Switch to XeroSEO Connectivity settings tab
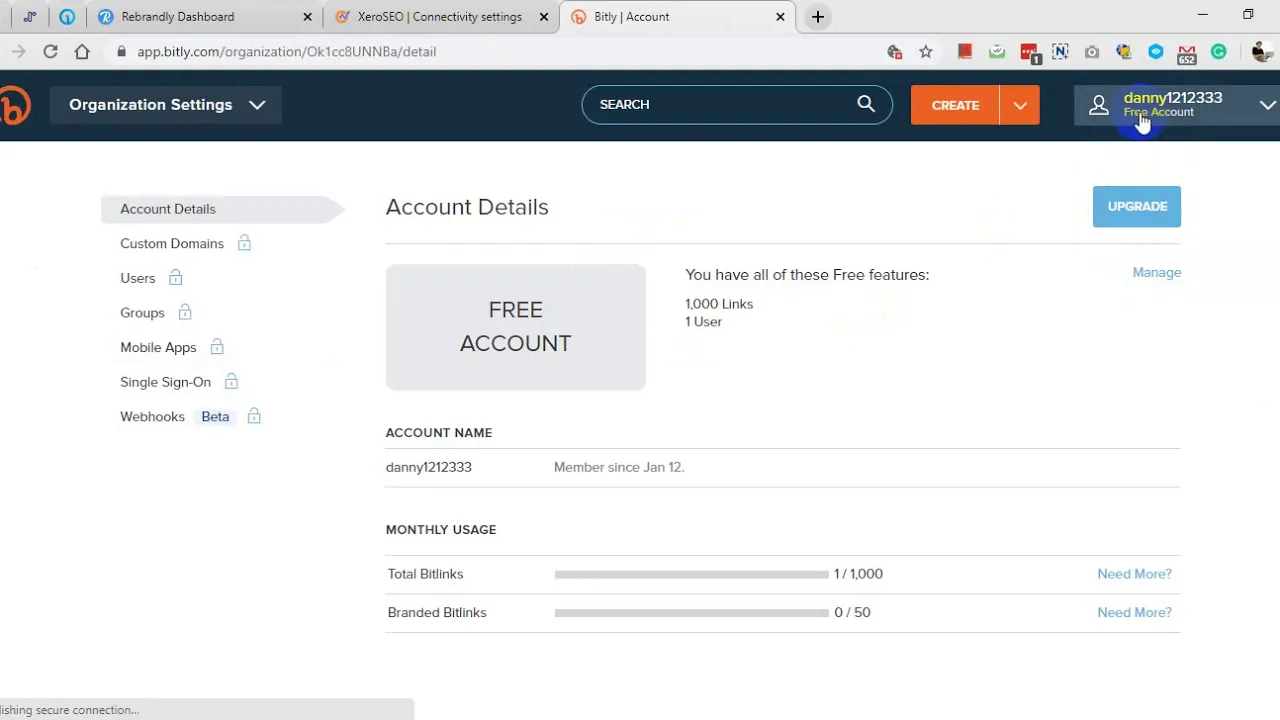 (441, 17)
